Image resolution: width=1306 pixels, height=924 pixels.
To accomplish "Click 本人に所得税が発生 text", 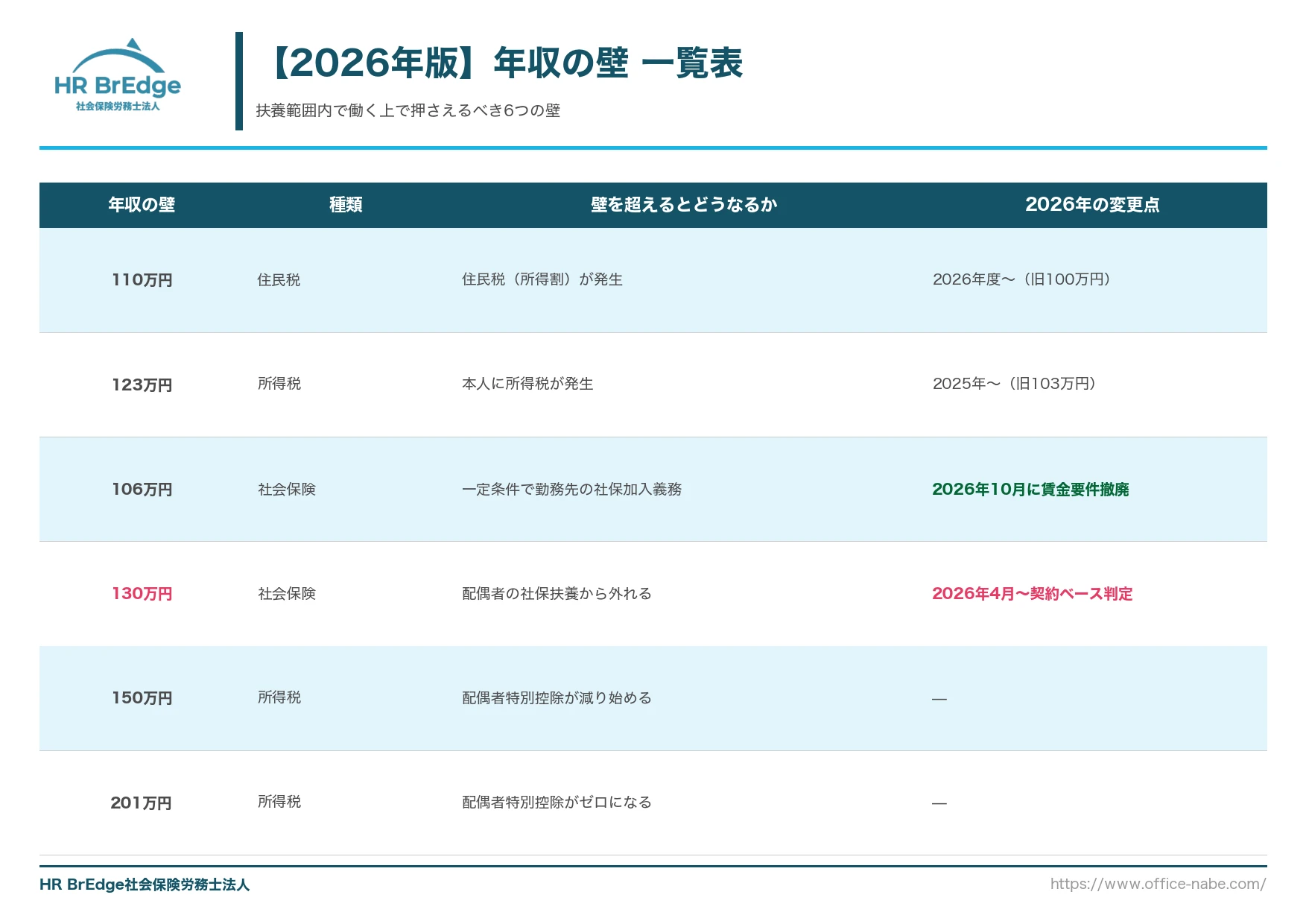I will tap(527, 384).
